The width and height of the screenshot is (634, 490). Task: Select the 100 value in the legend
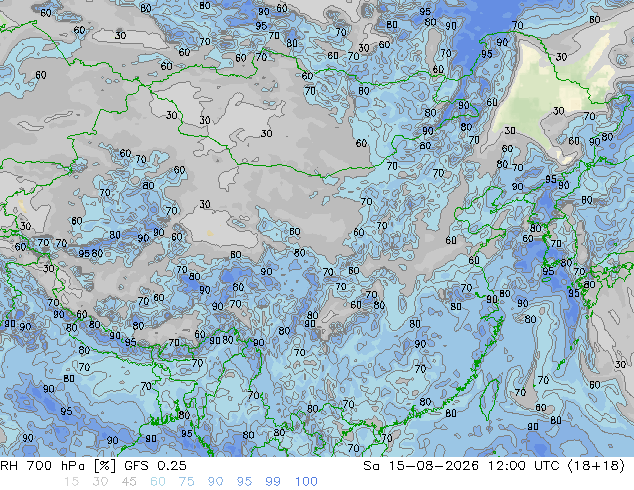(x=306, y=482)
